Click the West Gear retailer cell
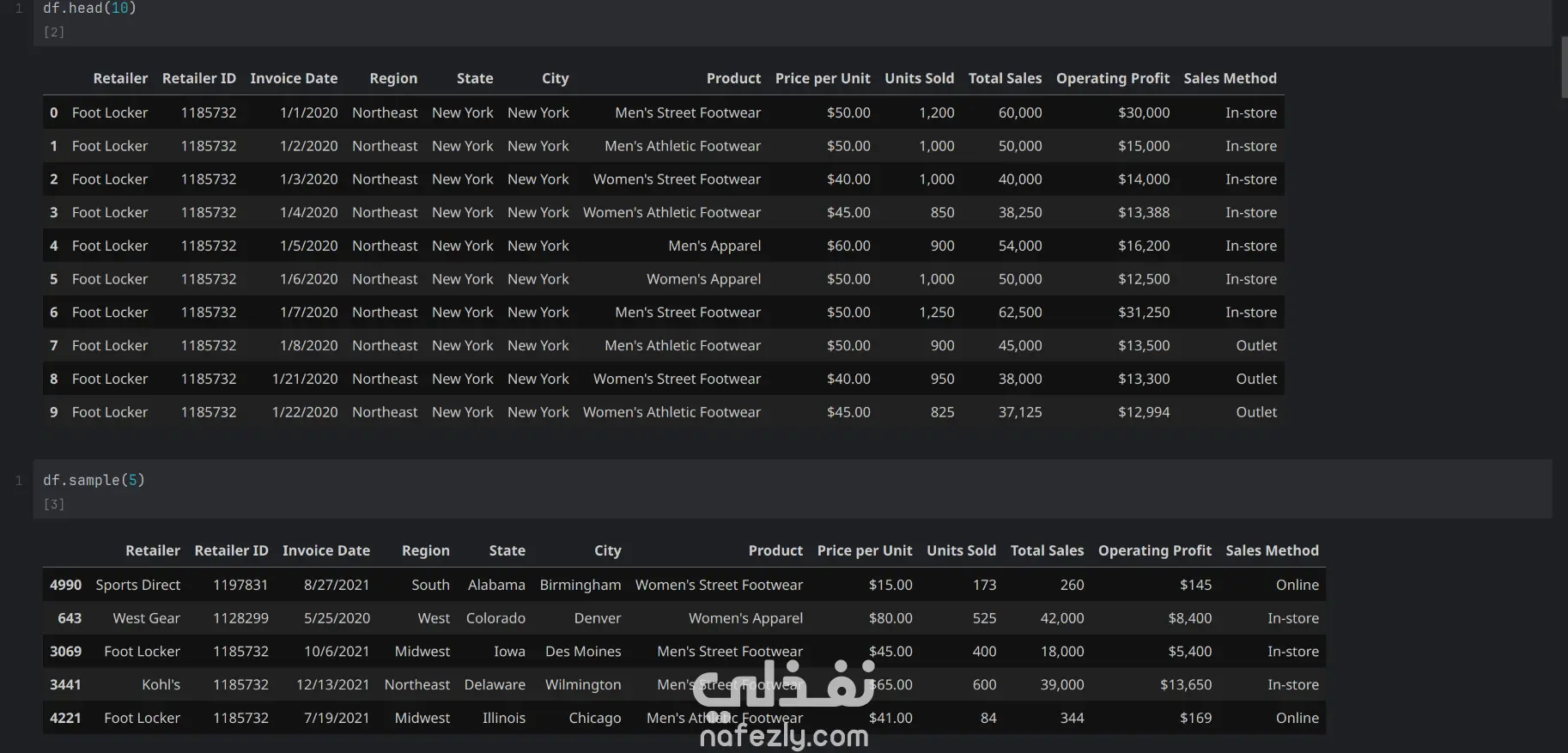This screenshot has width=1568, height=753. 147,618
